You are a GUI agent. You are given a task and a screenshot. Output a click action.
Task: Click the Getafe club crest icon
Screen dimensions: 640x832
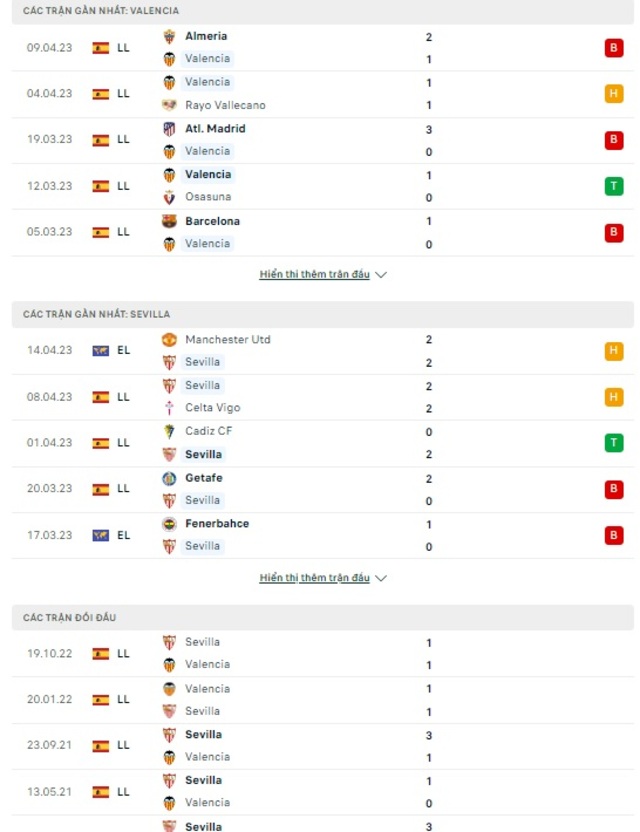169,478
